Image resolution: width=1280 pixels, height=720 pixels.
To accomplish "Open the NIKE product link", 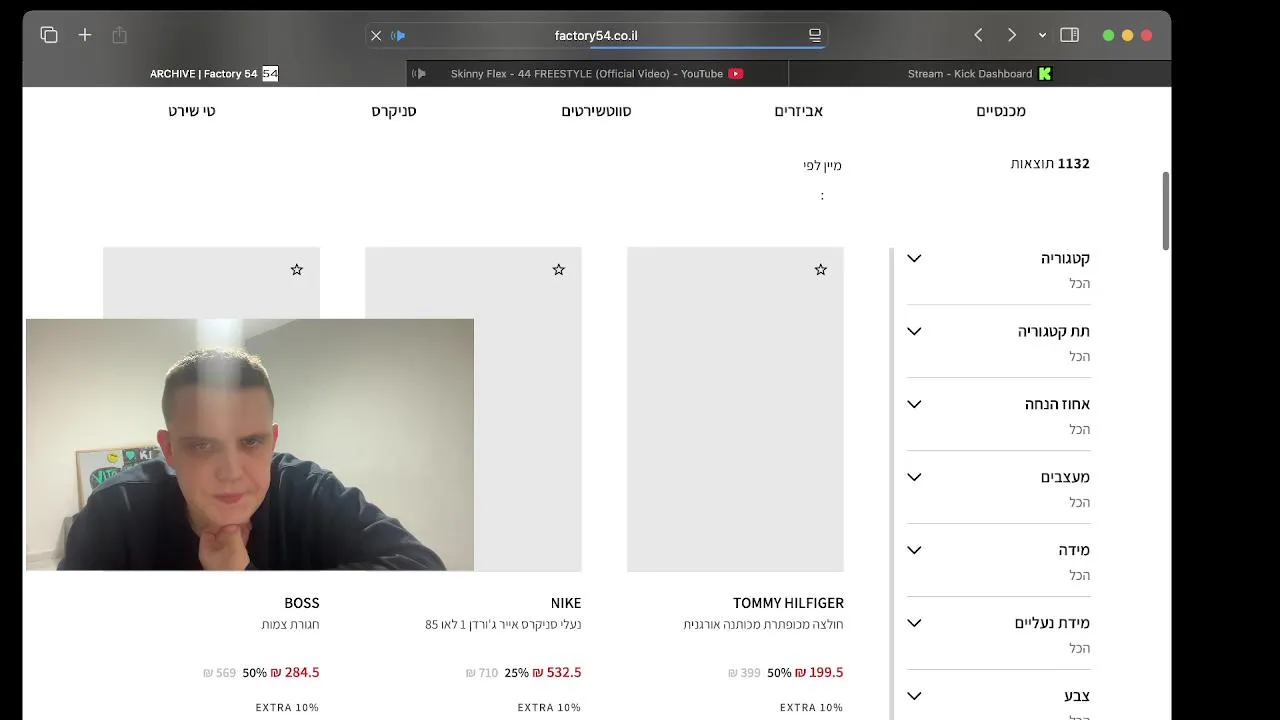I will (566, 603).
